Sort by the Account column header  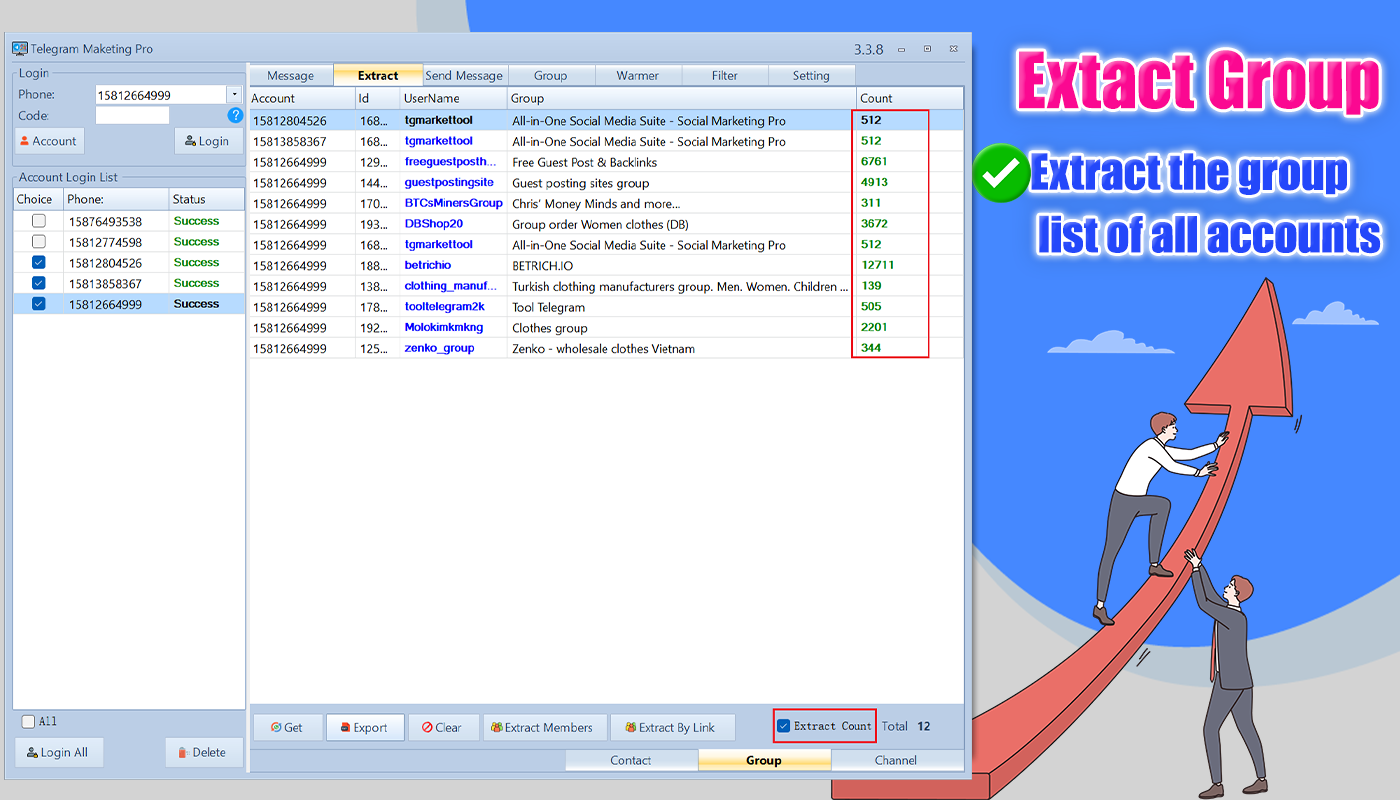click(x=302, y=98)
